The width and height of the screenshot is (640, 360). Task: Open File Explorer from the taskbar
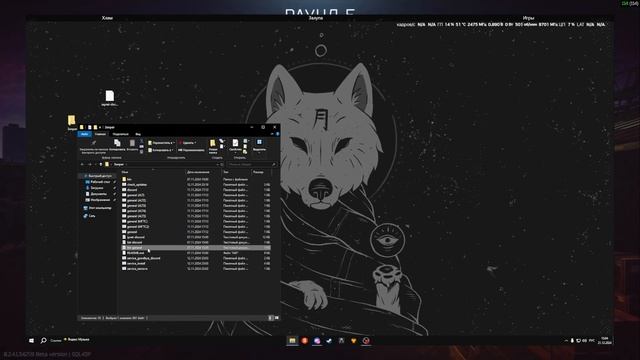(292, 340)
